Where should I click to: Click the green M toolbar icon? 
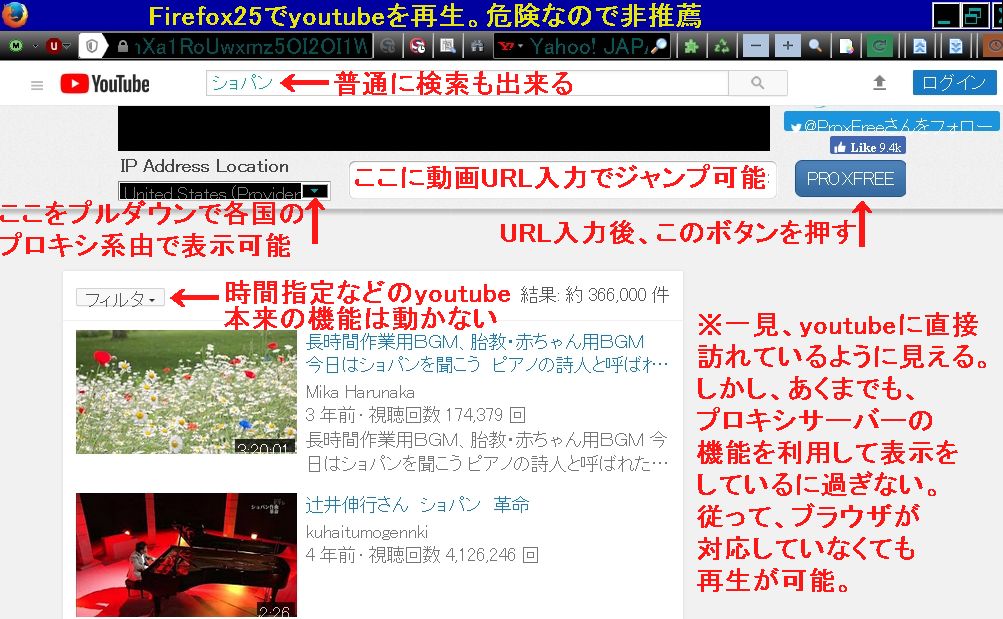16,46
